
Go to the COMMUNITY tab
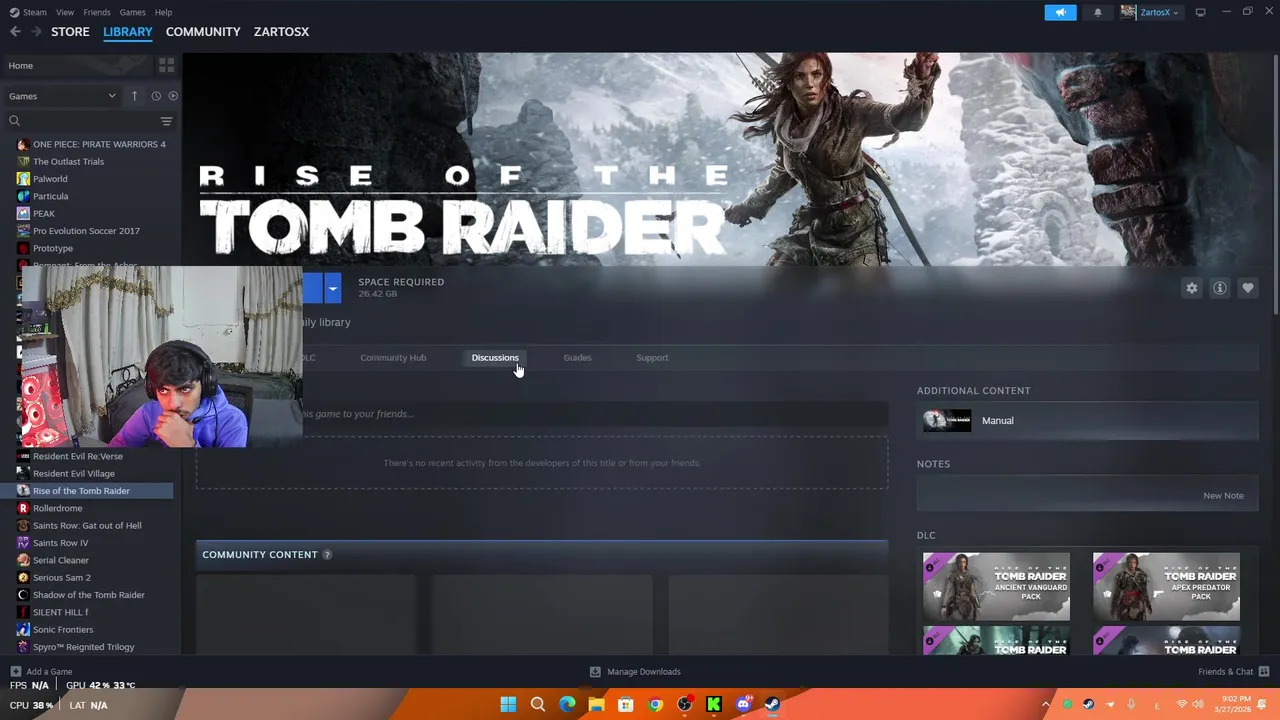(203, 32)
